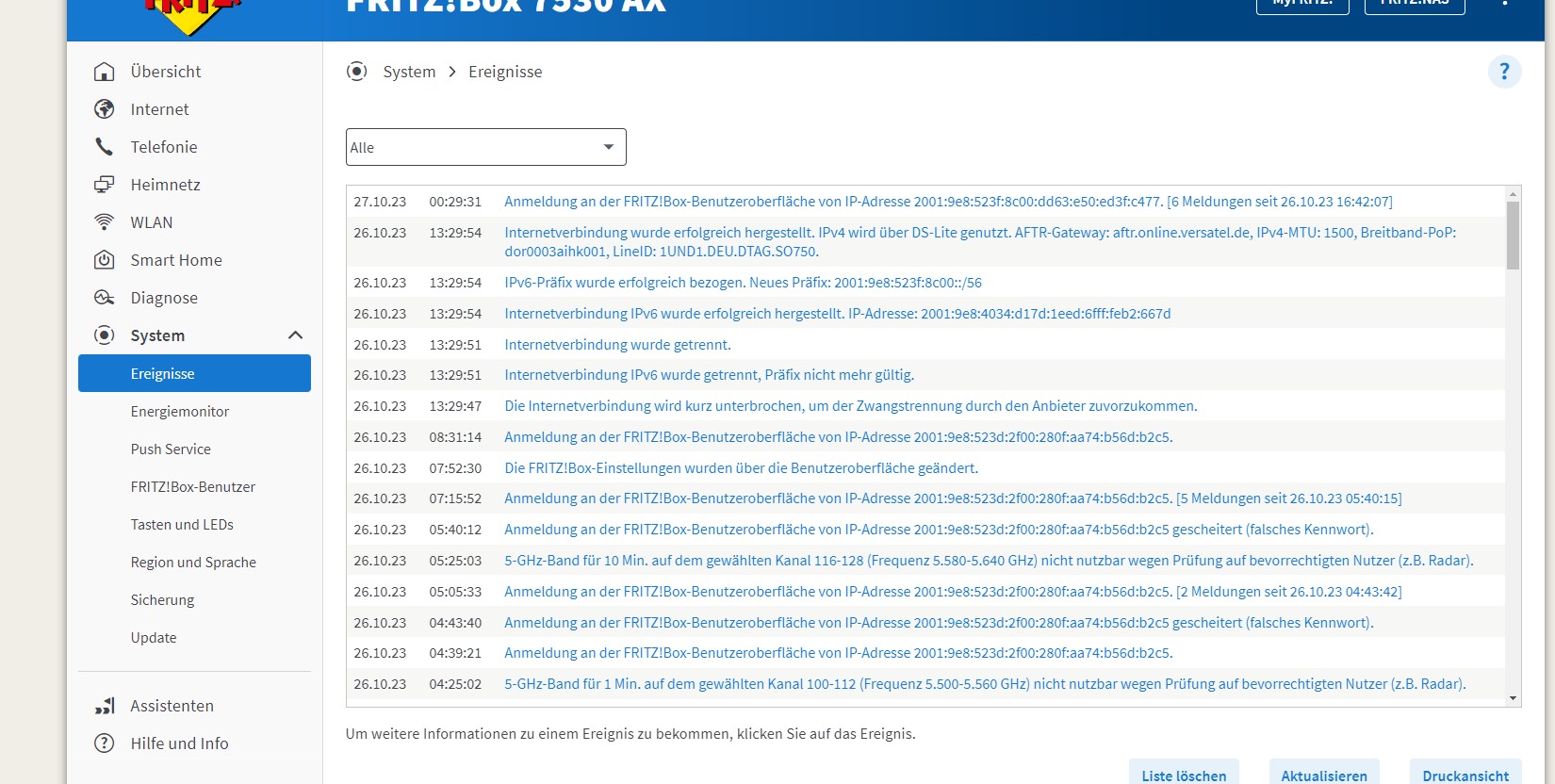
Task: Open event about Zwangstrennung durch Anbieter
Action: pyautogui.click(x=850, y=406)
